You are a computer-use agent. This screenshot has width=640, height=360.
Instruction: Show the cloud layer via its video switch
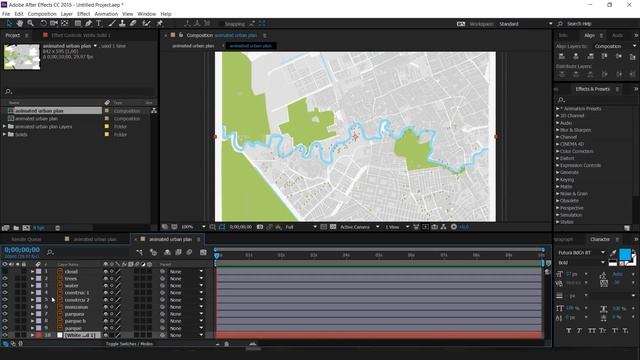coord(5,271)
